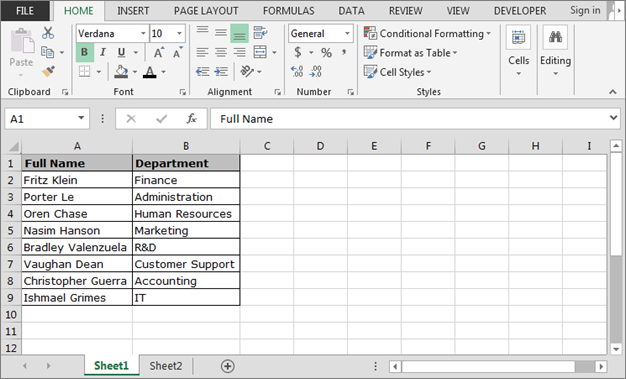The height and width of the screenshot is (379, 626).
Task: Switch to the DATA tab
Action: coord(351,11)
